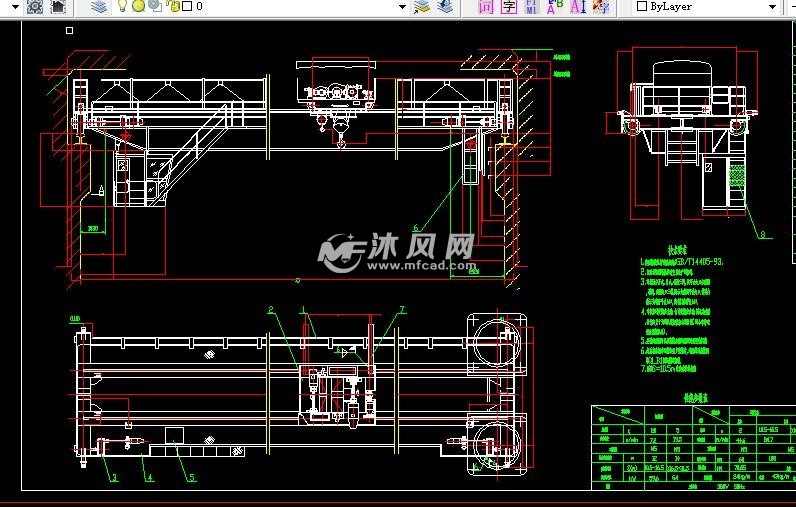Open the ByLayer color dropdown

pos(772,7)
